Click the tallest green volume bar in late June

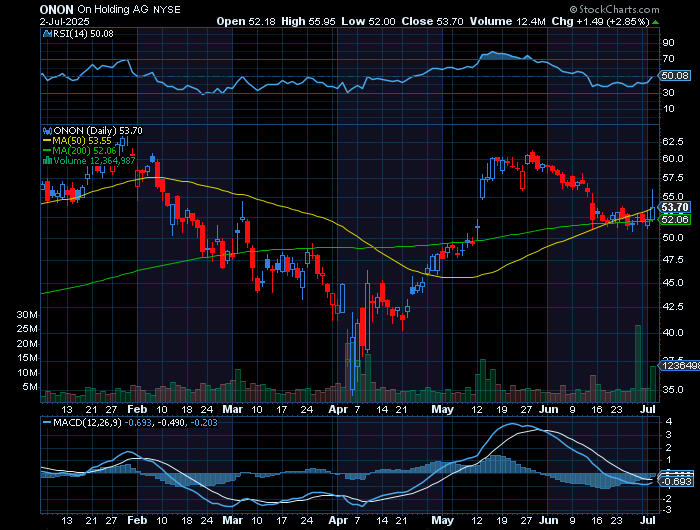(638, 363)
